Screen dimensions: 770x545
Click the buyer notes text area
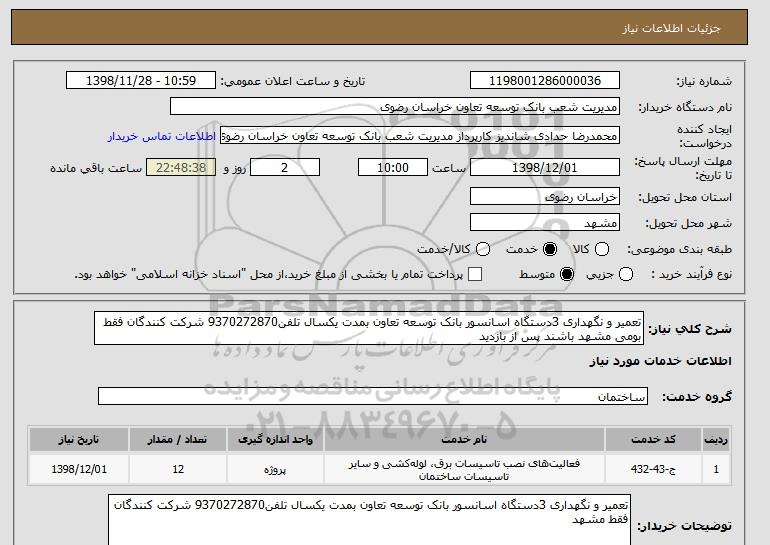pos(369,519)
